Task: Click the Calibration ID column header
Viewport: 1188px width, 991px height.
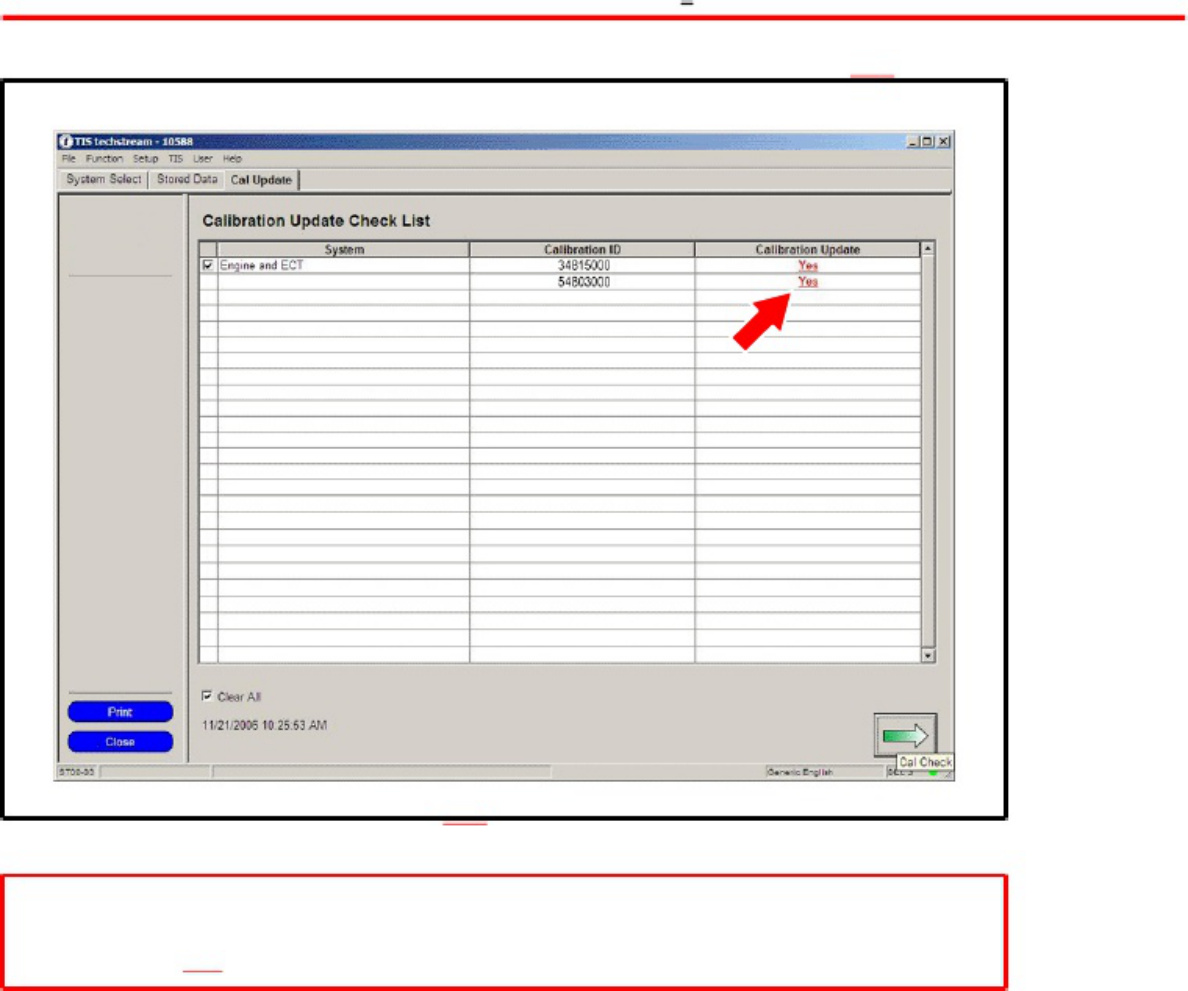Action: (582, 249)
